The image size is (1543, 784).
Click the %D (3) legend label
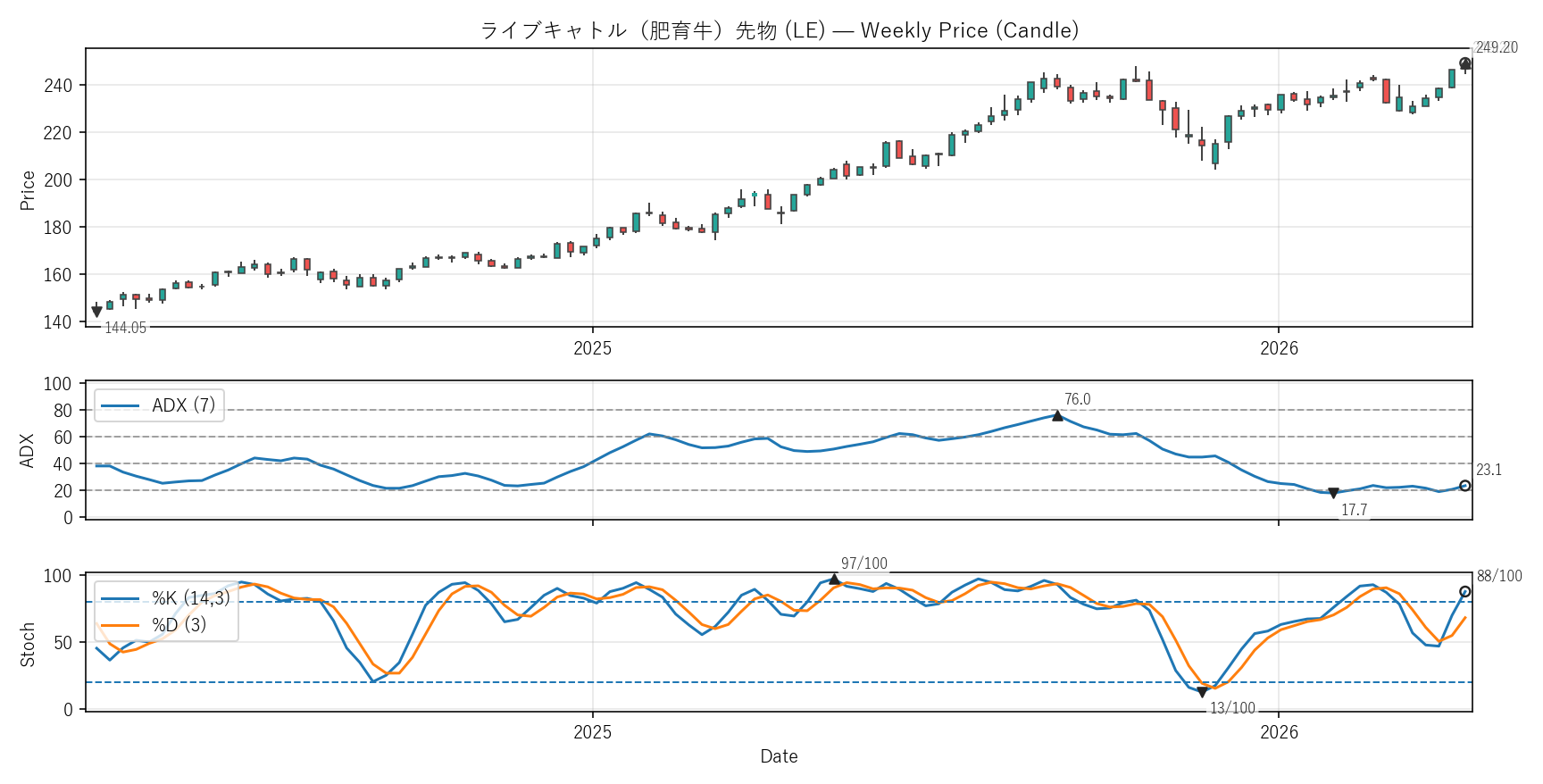179,625
